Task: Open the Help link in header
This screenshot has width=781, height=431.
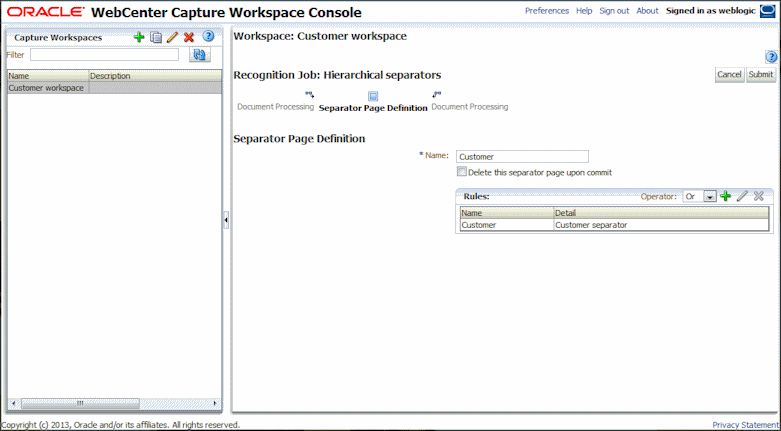Action: pos(584,11)
